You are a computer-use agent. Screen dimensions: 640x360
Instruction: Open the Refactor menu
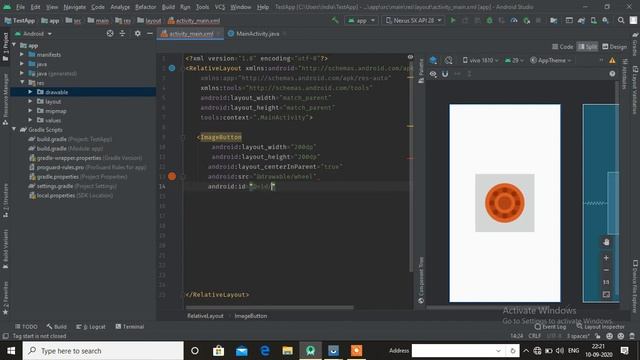[x=145, y=7]
